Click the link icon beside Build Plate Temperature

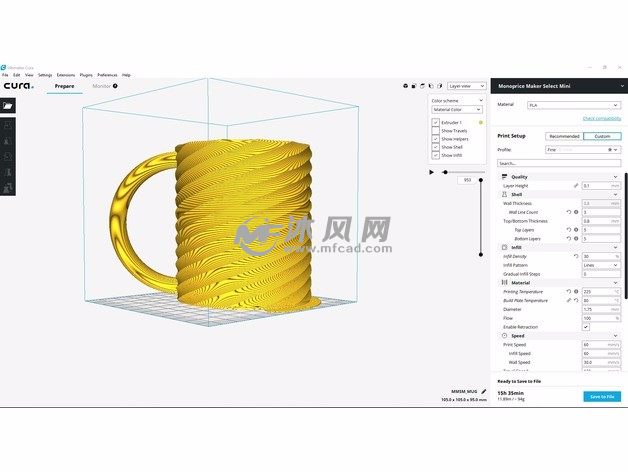(x=569, y=300)
